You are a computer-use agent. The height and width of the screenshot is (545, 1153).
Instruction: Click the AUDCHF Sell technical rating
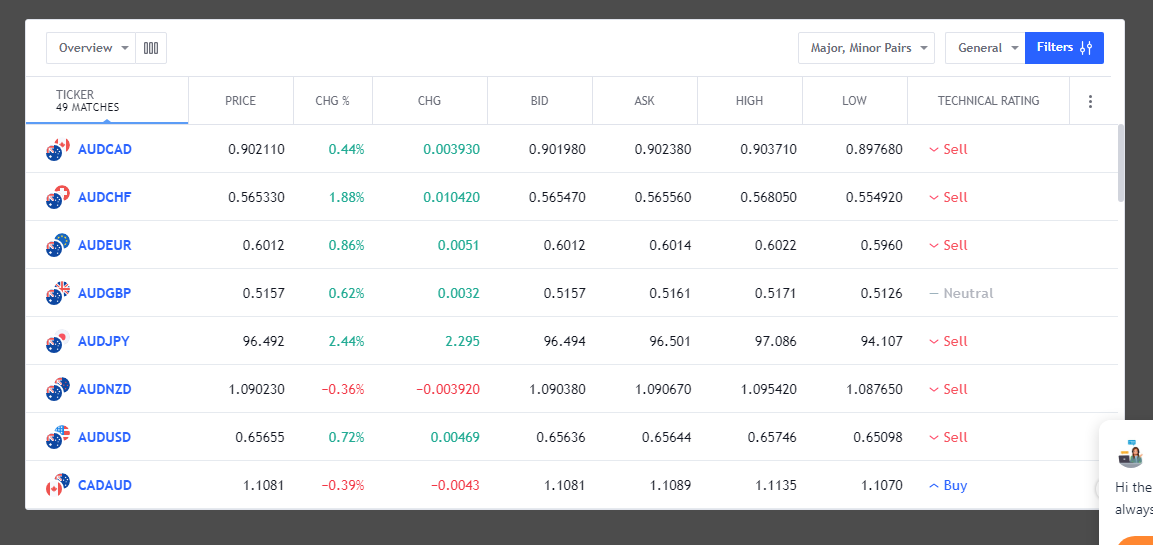[x=949, y=197]
